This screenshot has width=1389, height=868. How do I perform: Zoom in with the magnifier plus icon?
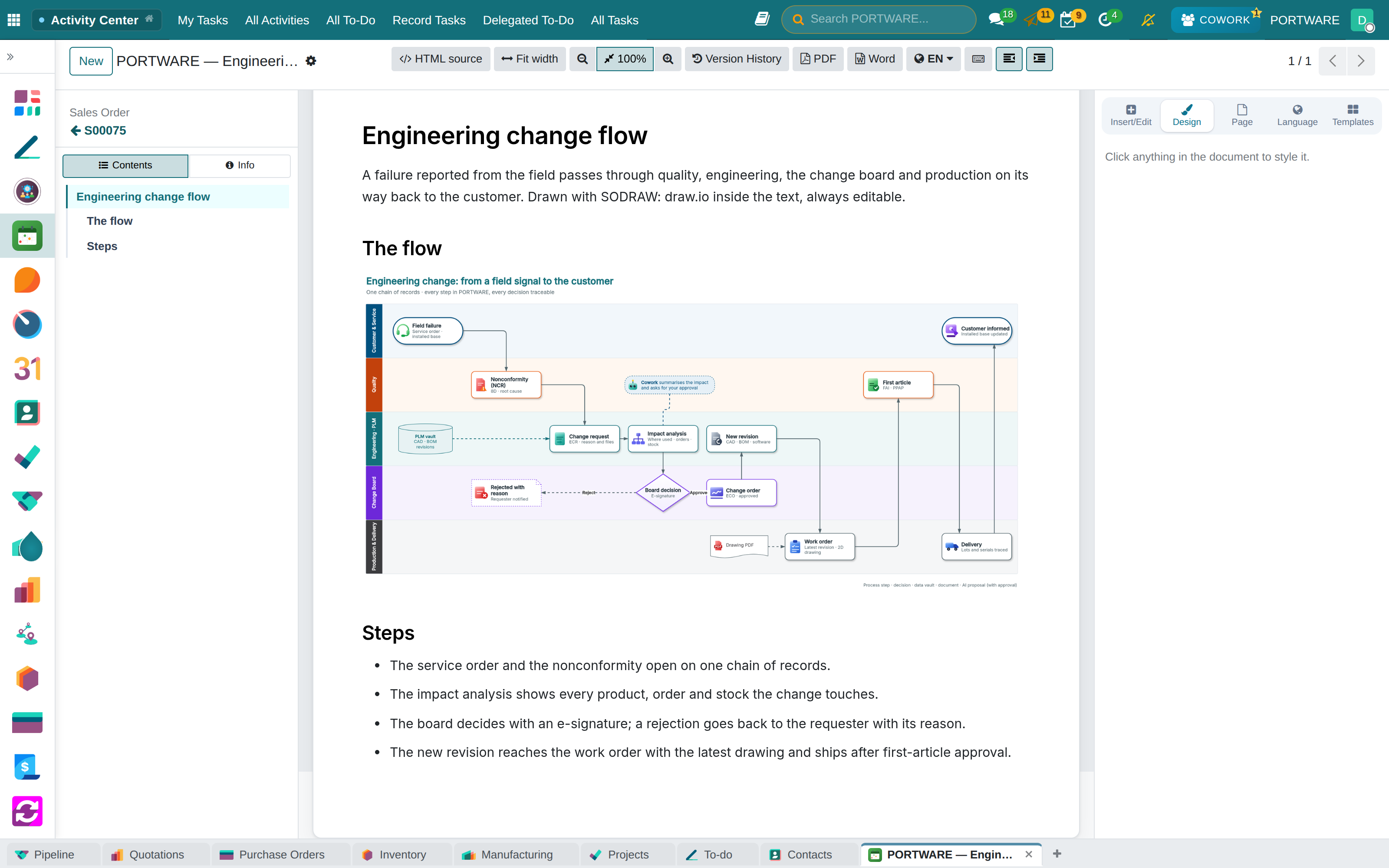pos(668,59)
